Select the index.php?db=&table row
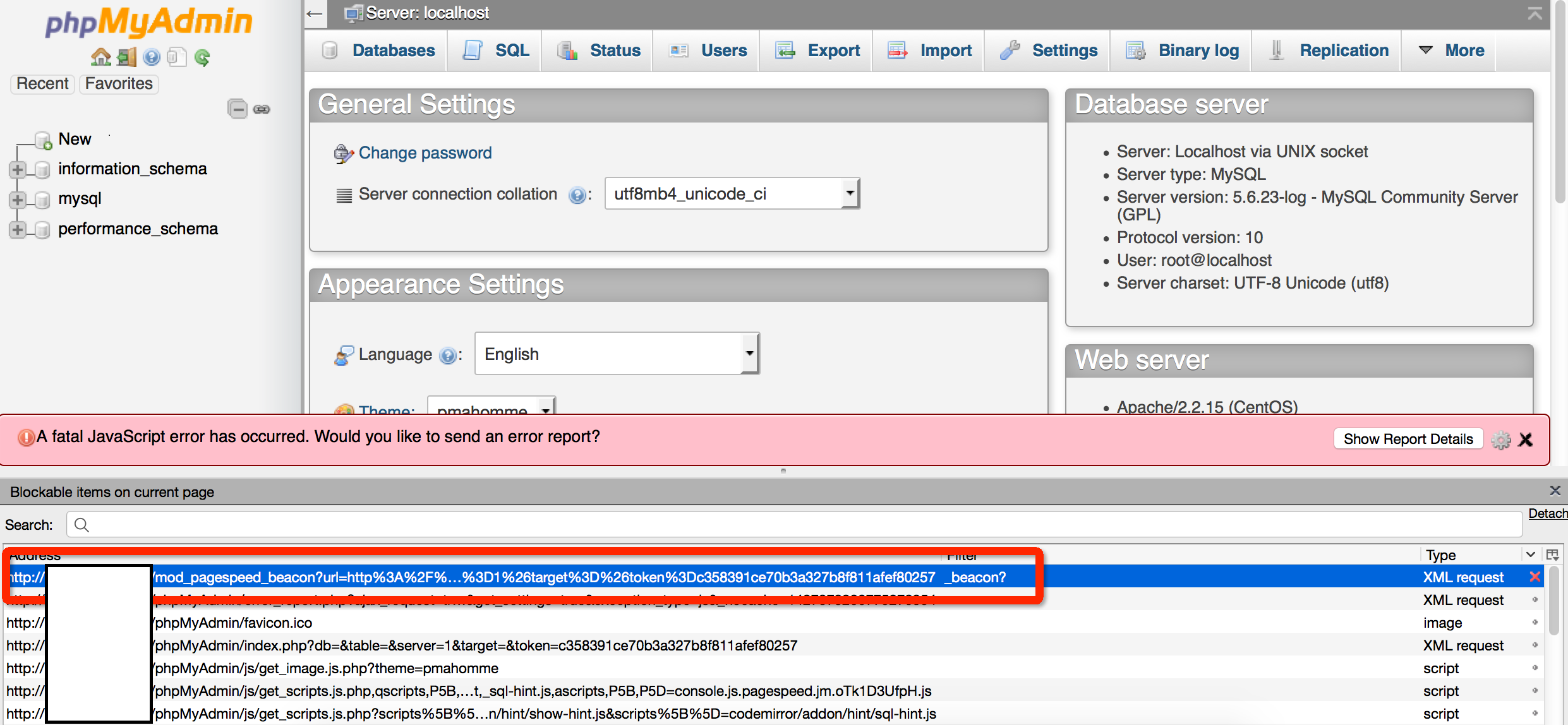Image resolution: width=1568 pixels, height=725 pixels. point(774,645)
